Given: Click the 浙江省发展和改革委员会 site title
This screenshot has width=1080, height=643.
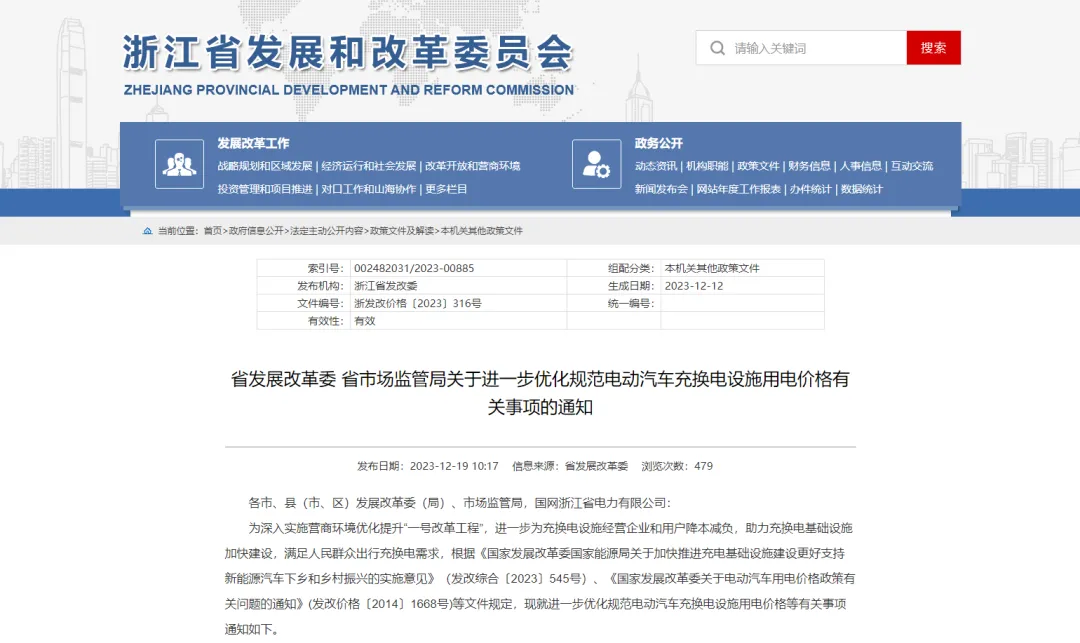Looking at the screenshot, I should tap(348, 53).
